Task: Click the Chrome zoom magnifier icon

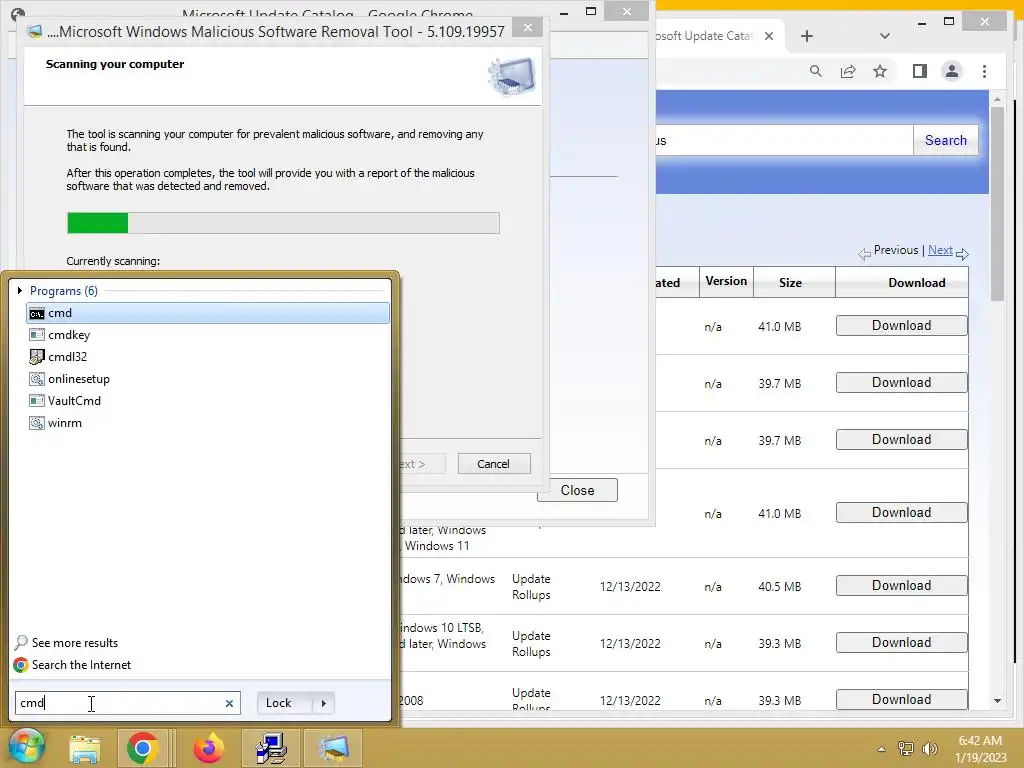Action: pyautogui.click(x=816, y=71)
